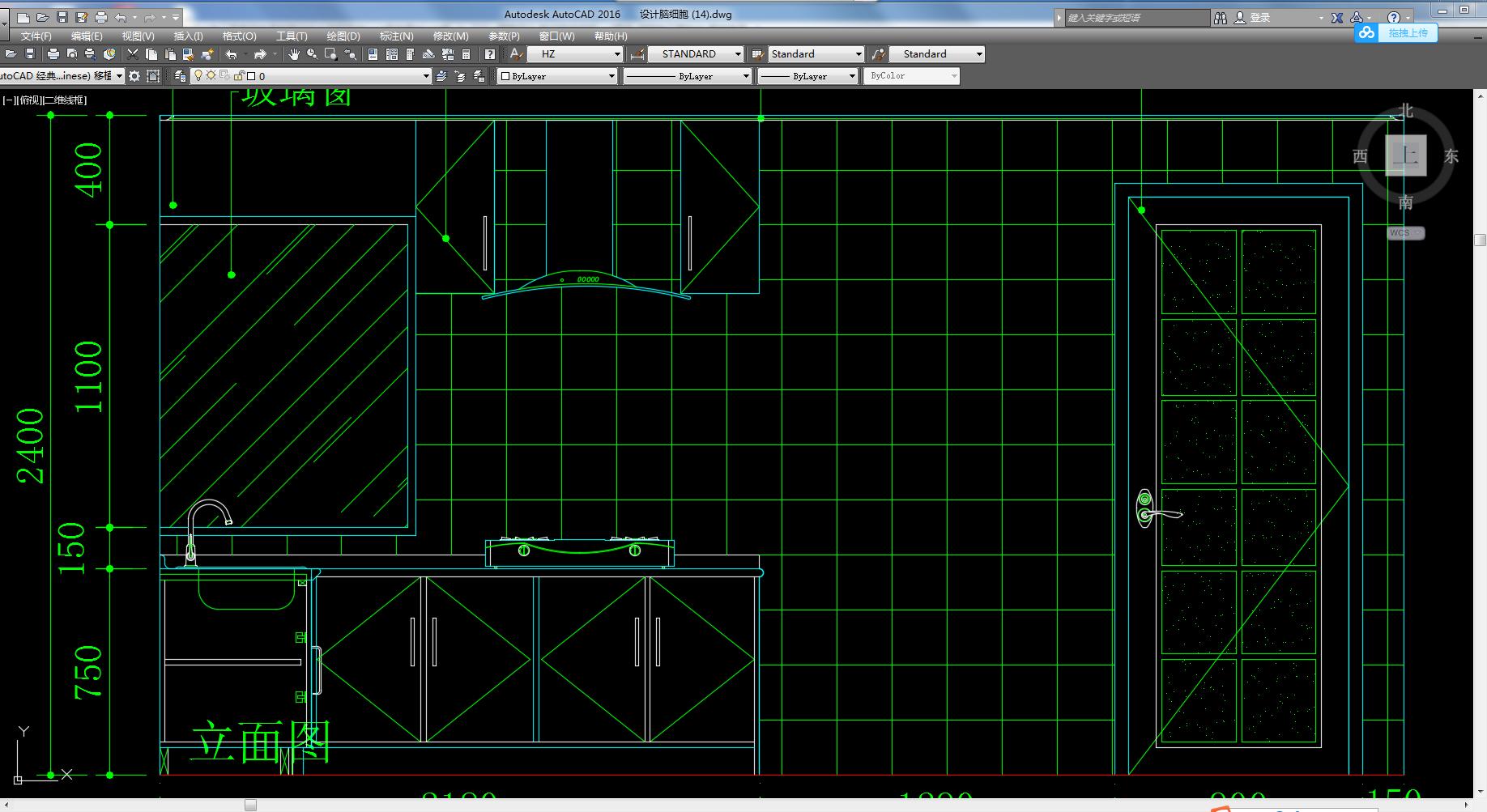This screenshot has width=1487, height=812.
Task: Select the Pan hand tool
Action: pos(293,54)
